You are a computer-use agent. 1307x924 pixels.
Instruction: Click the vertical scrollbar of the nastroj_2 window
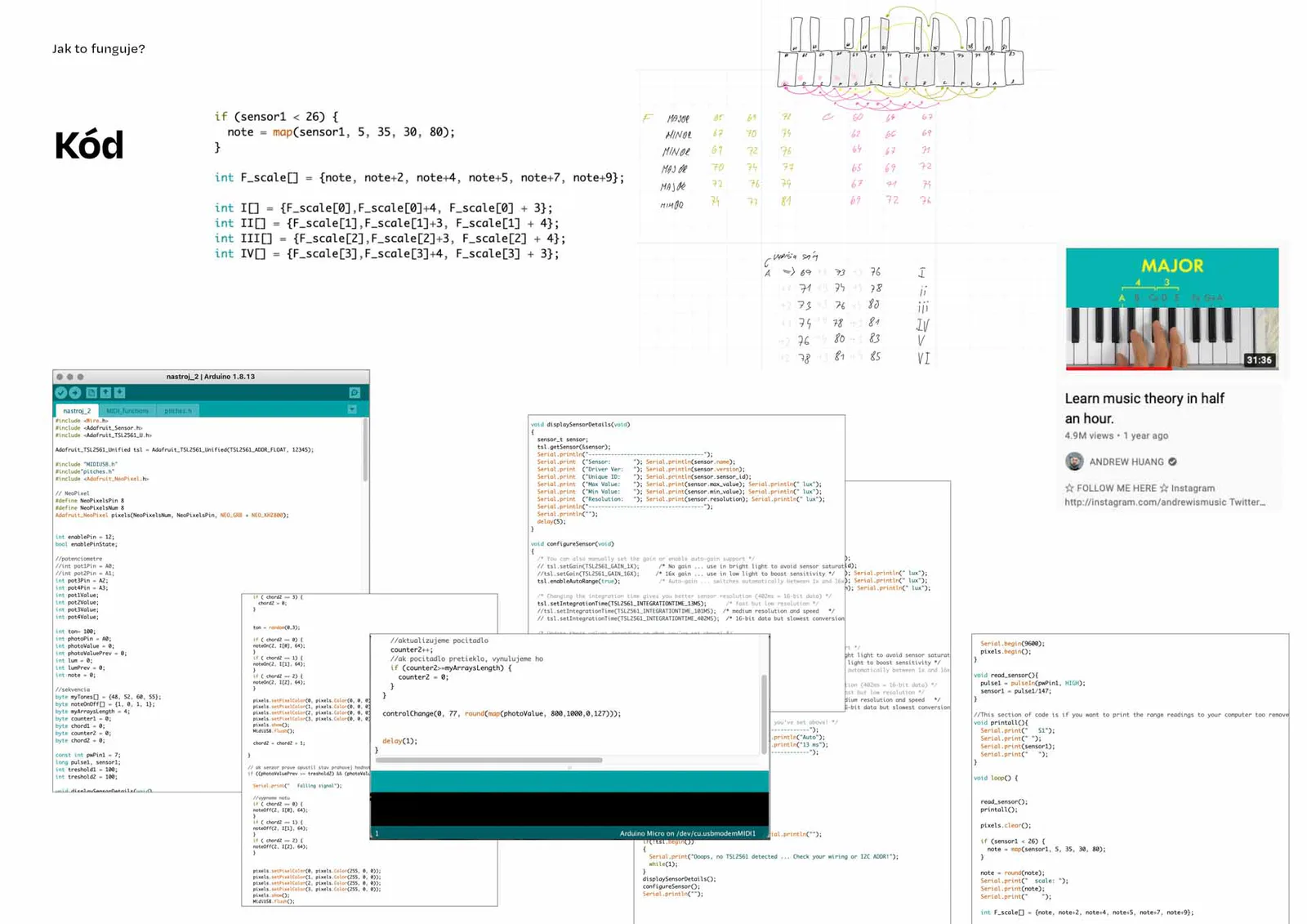coord(364,450)
